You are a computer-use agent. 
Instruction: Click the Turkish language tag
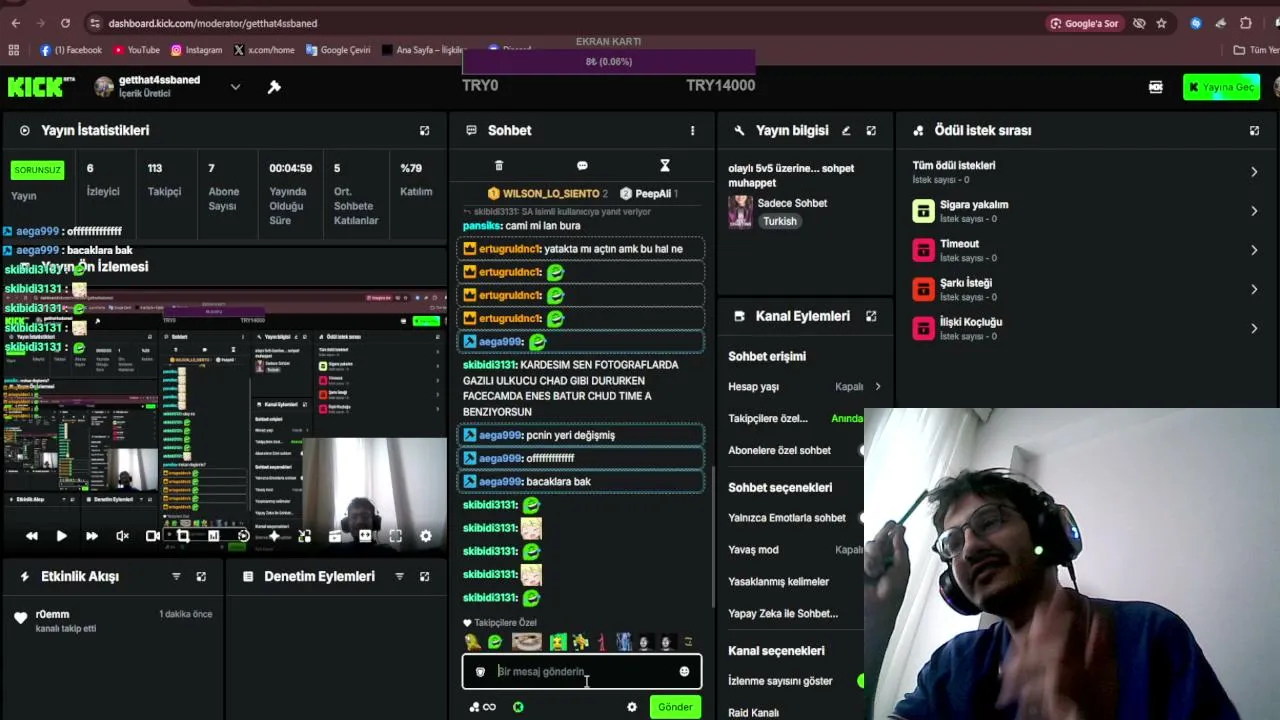pos(780,221)
